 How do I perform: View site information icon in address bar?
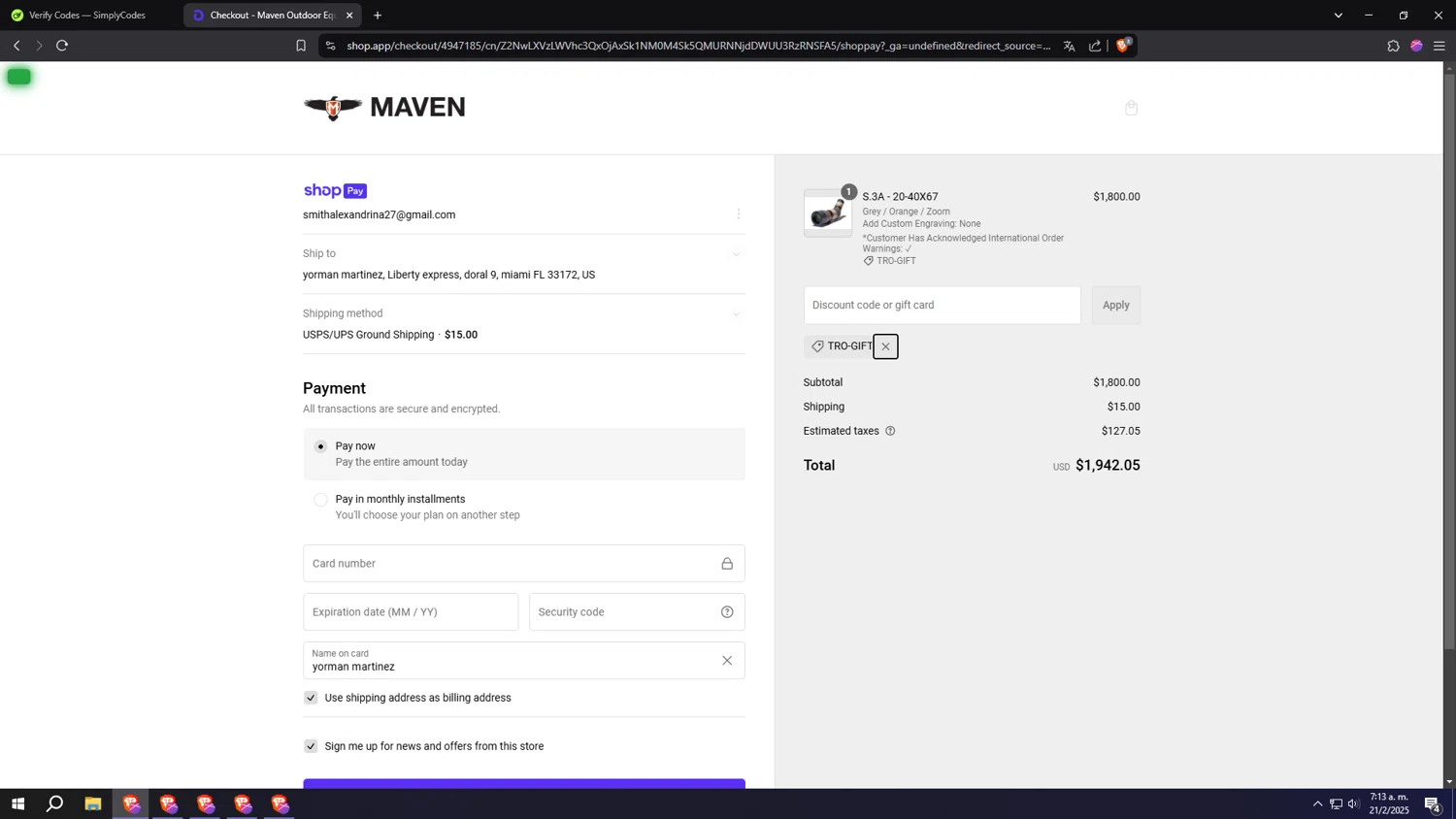[x=330, y=46]
